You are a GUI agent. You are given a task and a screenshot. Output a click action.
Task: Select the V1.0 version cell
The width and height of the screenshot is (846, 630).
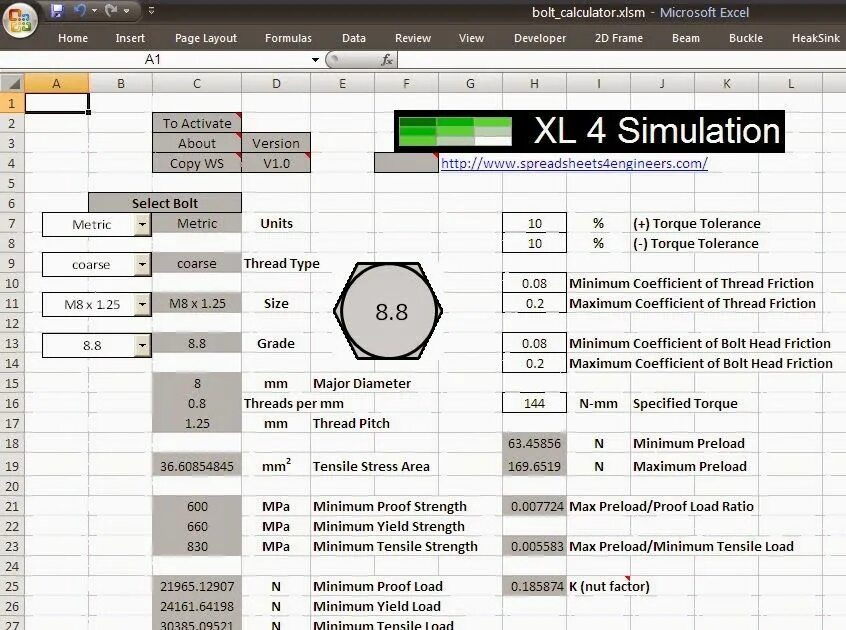tap(276, 163)
